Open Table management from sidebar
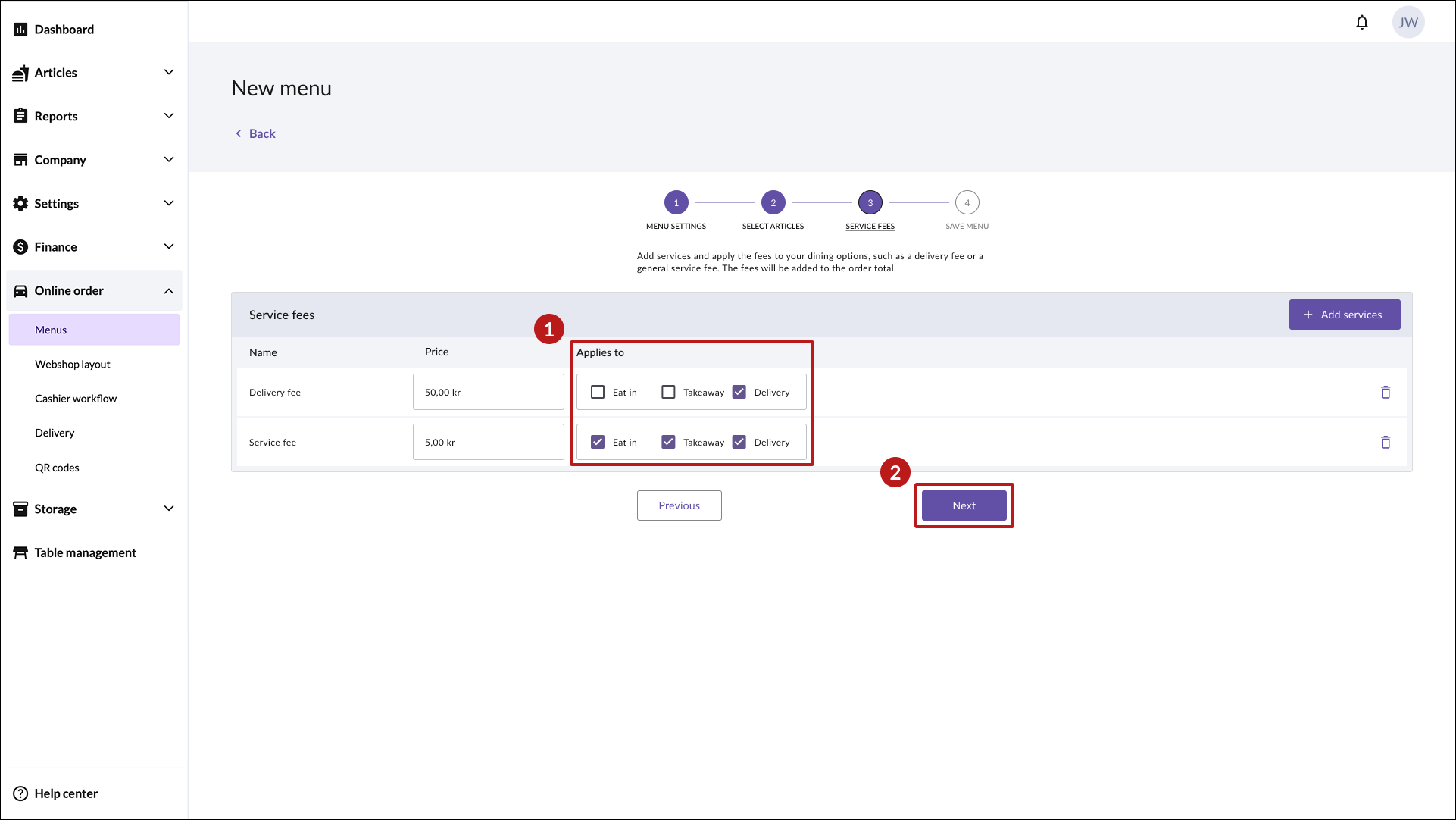1456x820 pixels. coord(85,552)
